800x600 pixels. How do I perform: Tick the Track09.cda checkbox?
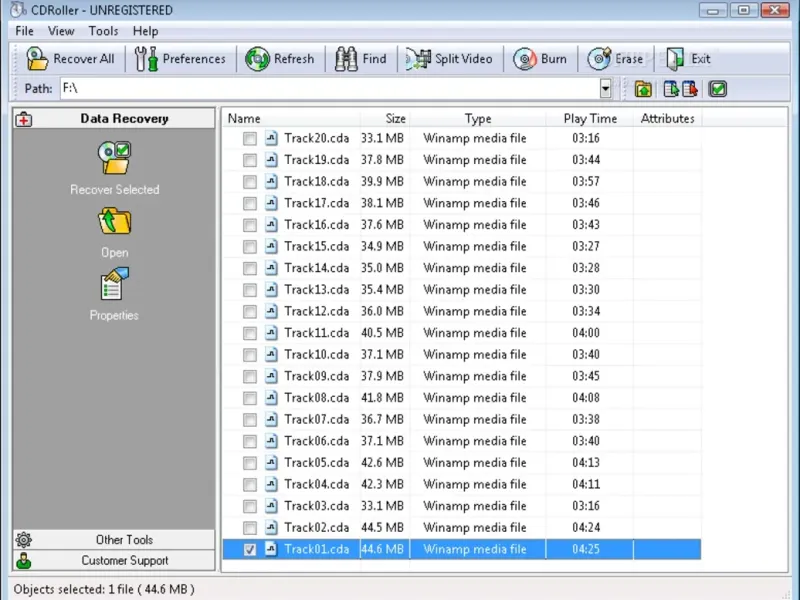click(249, 376)
